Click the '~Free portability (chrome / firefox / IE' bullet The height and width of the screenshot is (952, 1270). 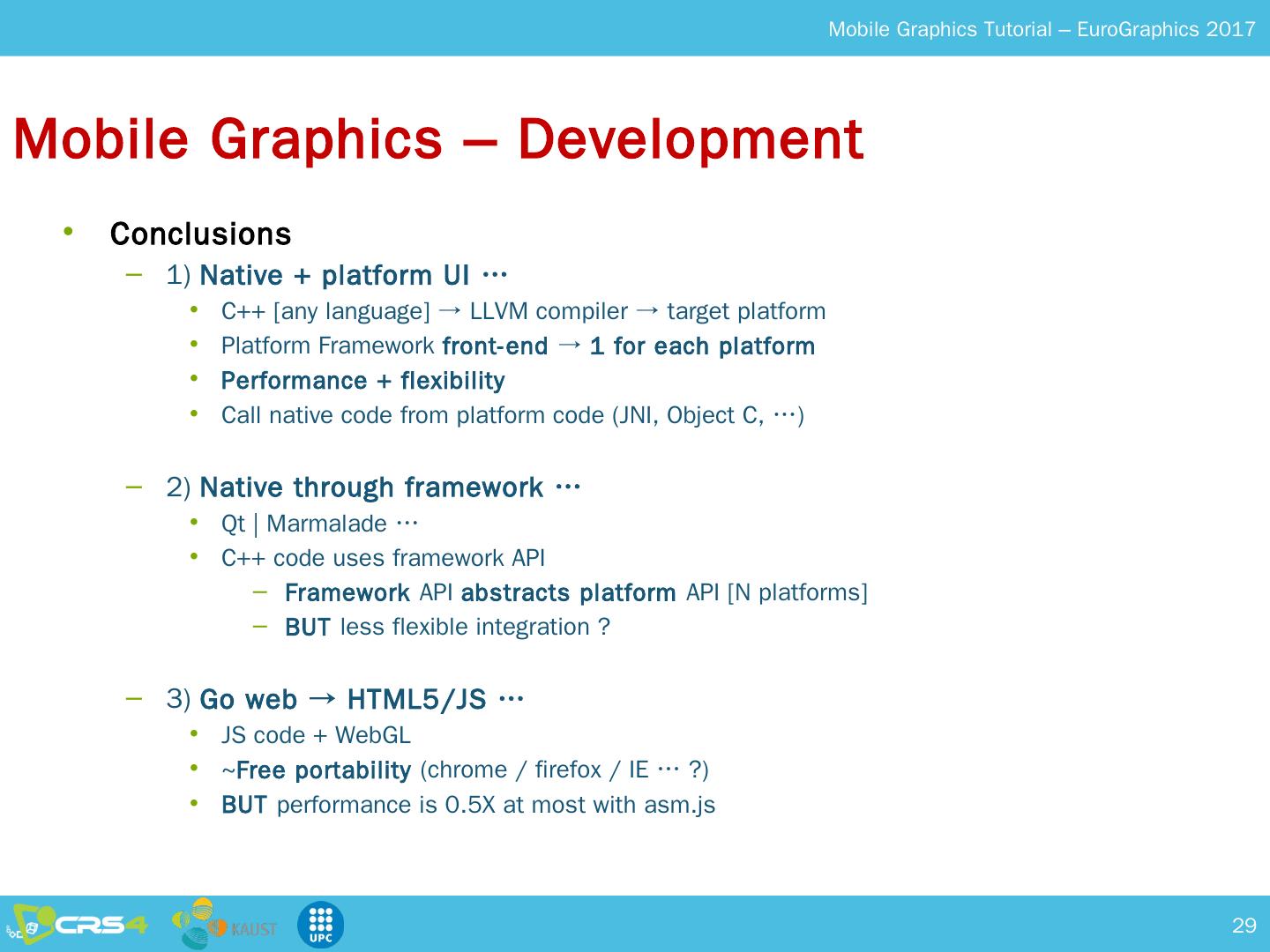(465, 770)
